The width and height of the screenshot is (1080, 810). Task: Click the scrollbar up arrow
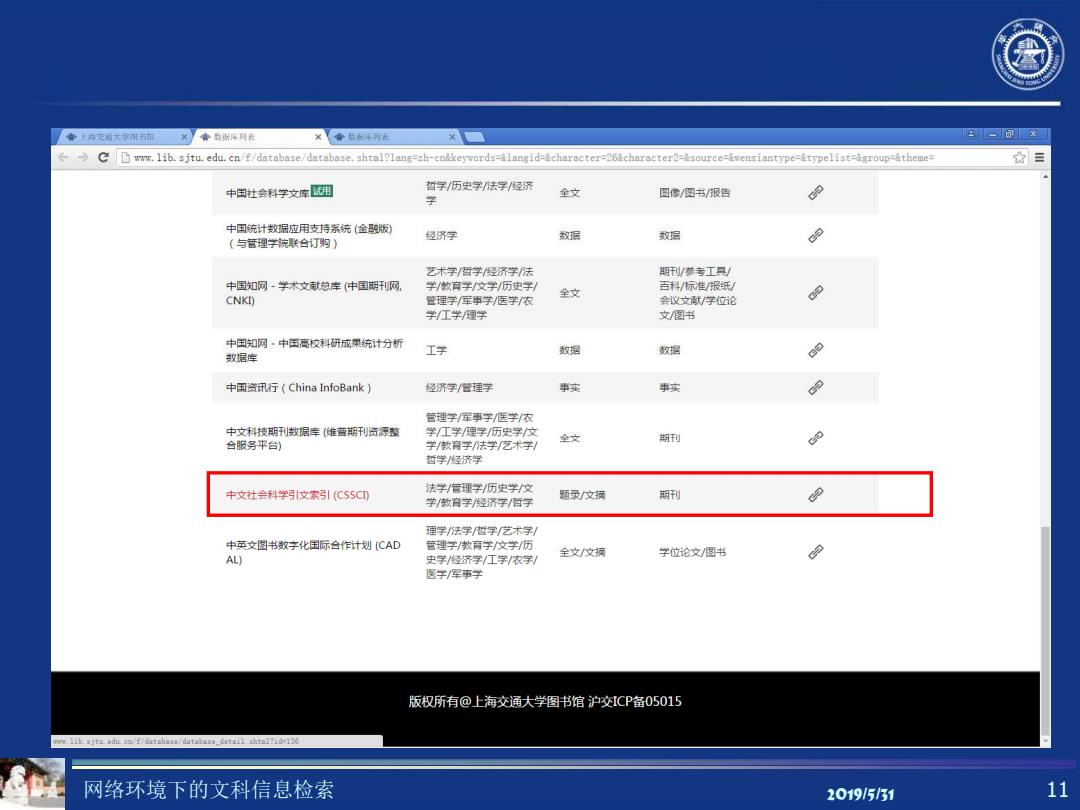1046,177
